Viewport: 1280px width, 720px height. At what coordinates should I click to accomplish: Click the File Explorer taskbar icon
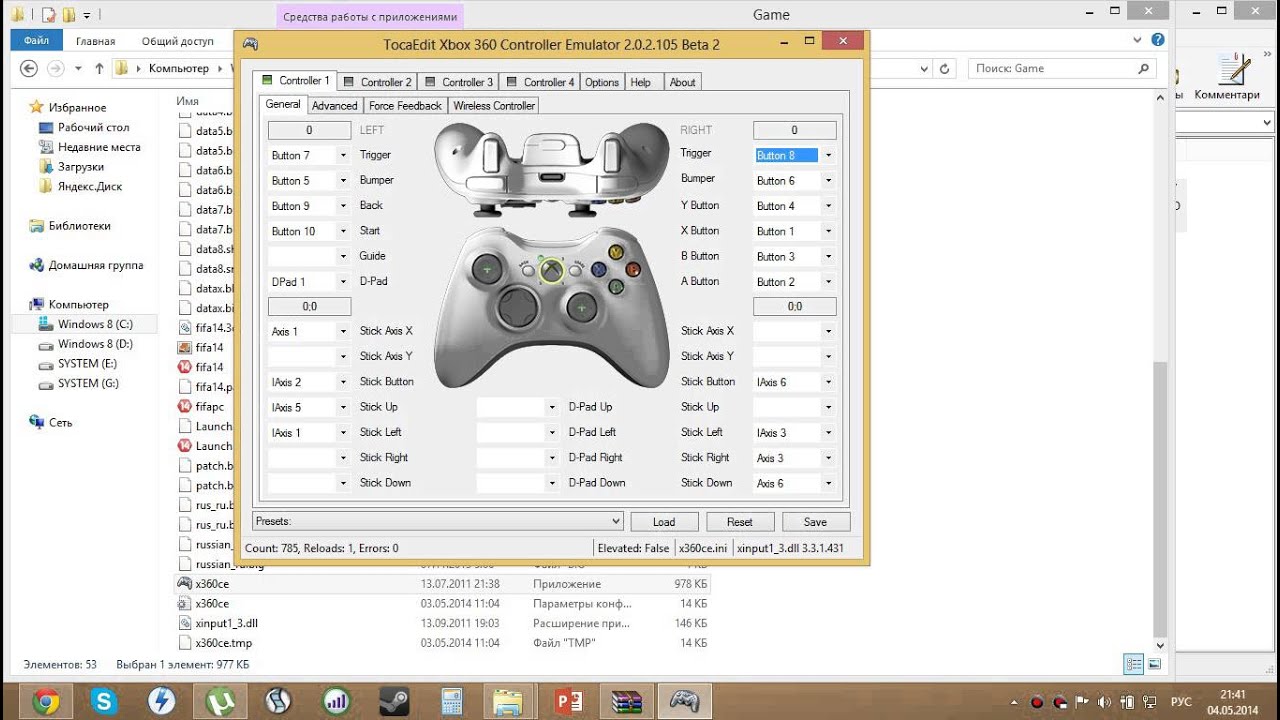coord(508,700)
